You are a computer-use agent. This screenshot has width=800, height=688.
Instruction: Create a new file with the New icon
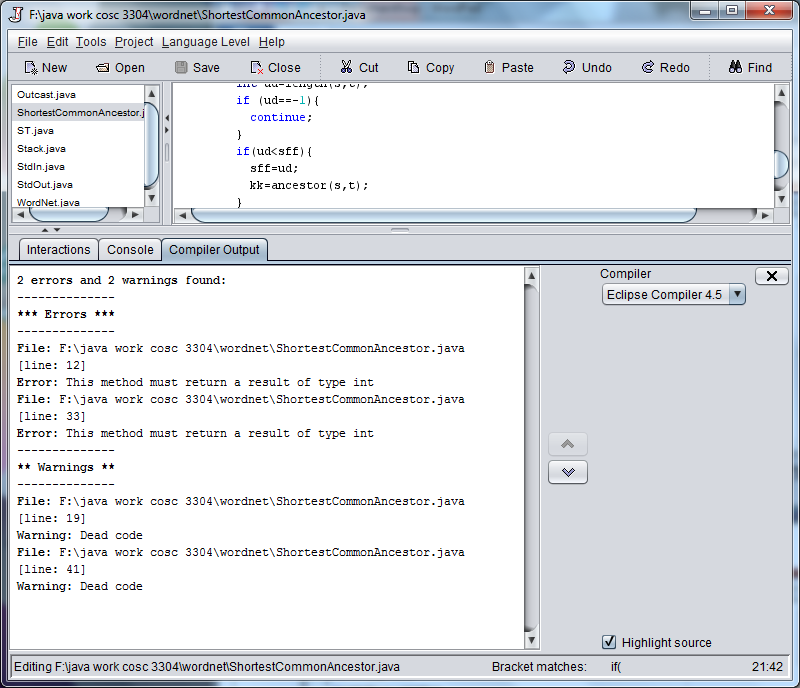(x=45, y=67)
